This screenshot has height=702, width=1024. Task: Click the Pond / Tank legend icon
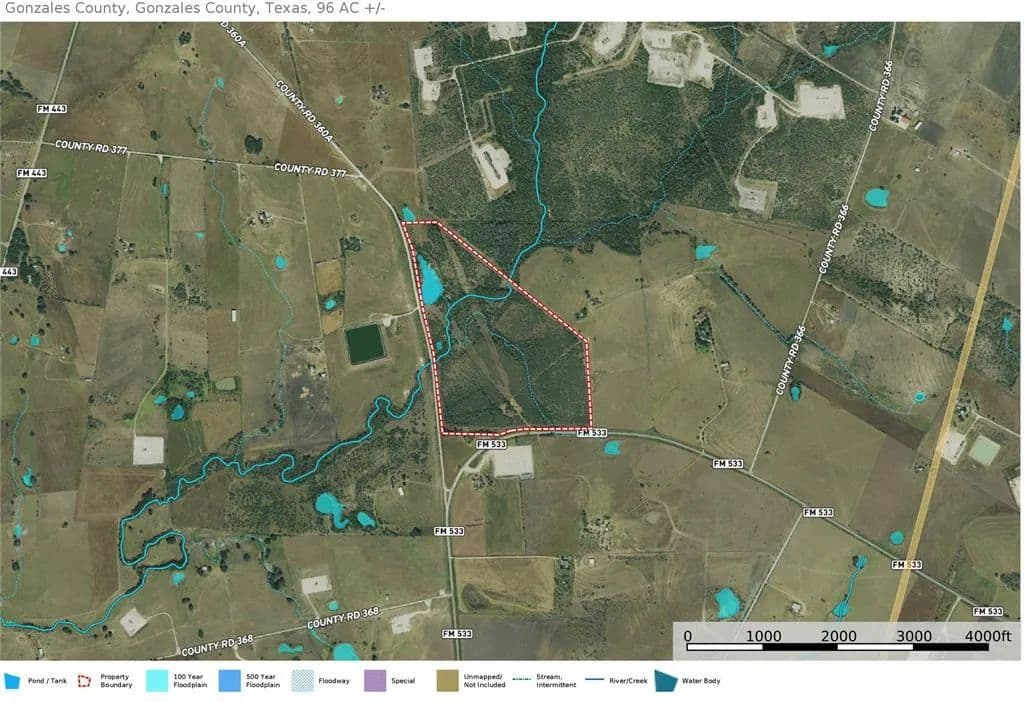point(13,681)
